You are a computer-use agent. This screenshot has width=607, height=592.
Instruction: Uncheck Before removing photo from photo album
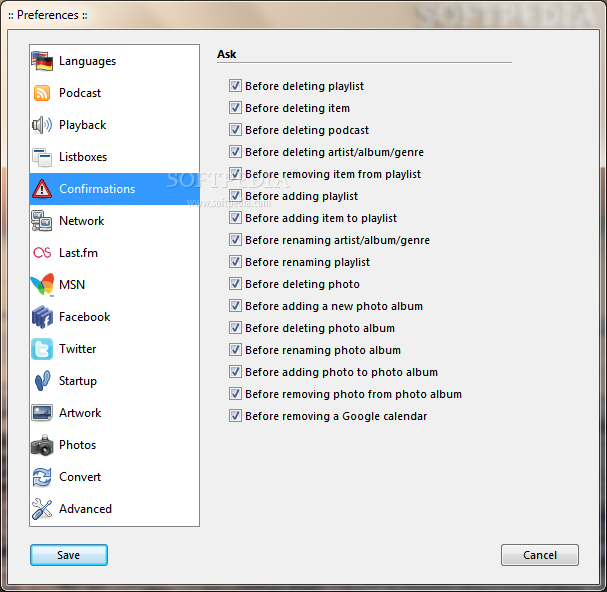click(235, 394)
